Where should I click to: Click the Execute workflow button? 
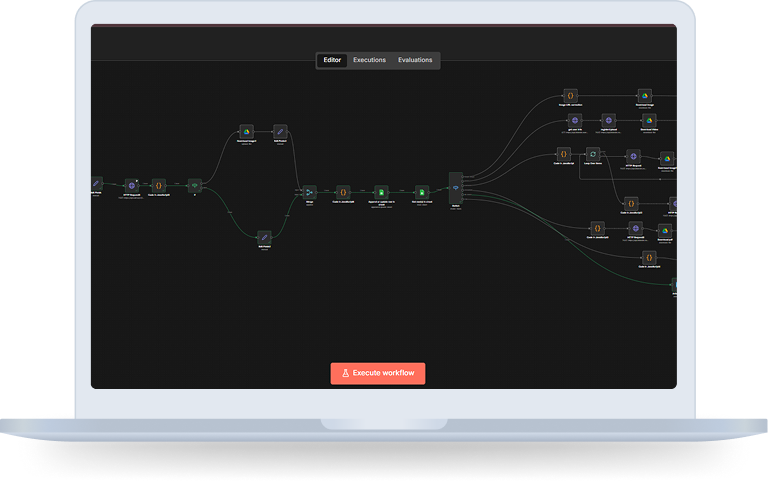378,373
